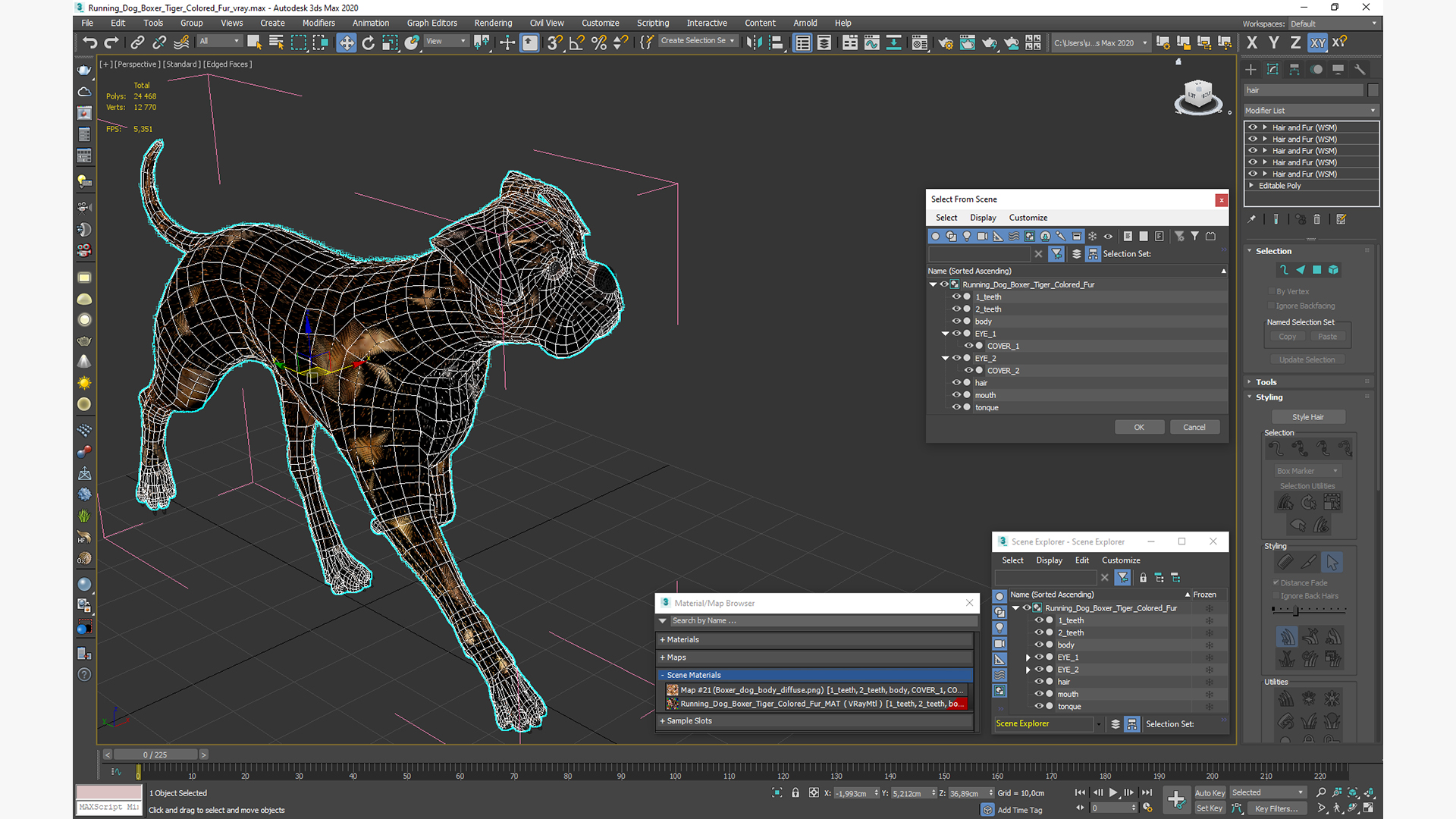Open the All selection filter dropdown
This screenshot has width=1456, height=819.
(x=220, y=42)
